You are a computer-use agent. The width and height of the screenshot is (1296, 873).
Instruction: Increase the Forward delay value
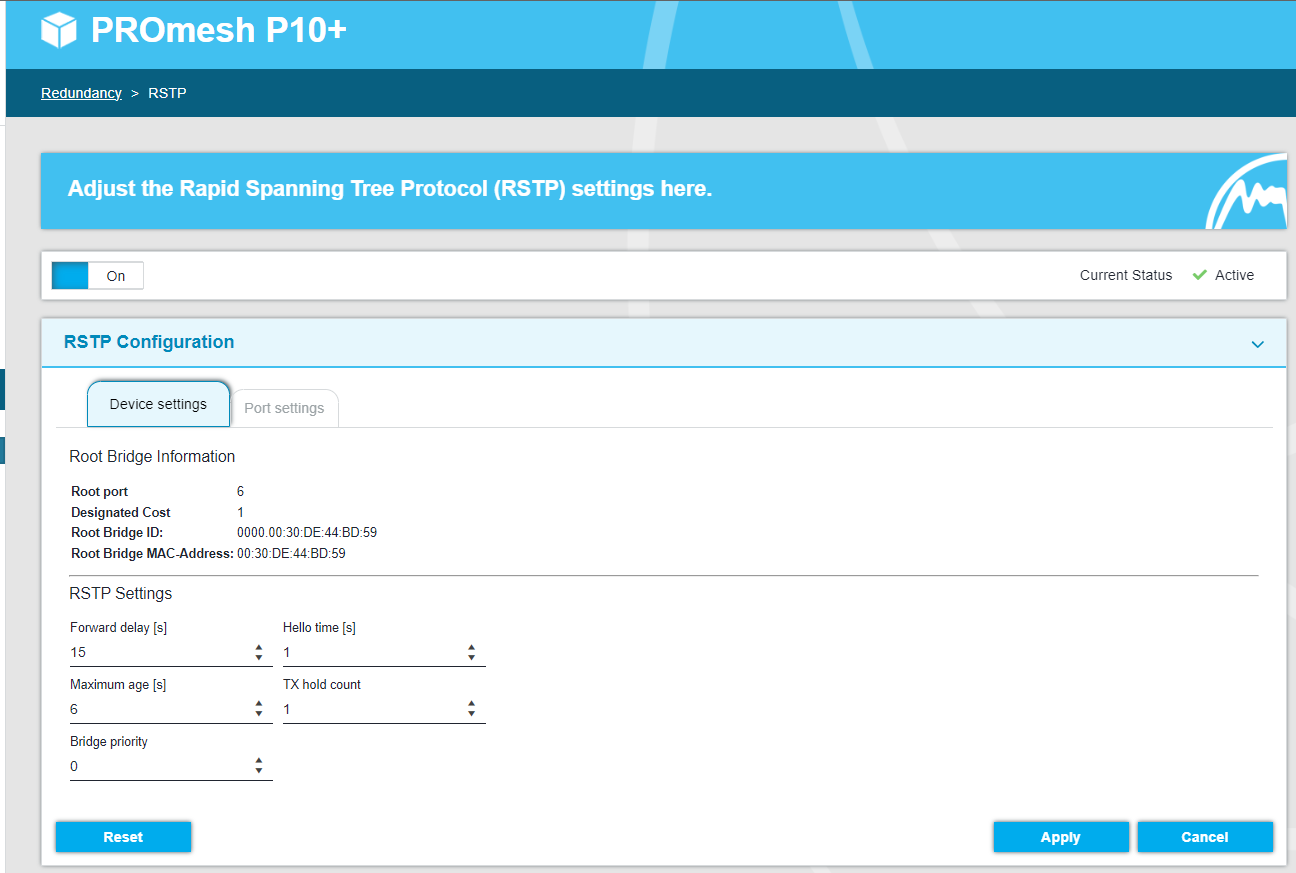click(259, 647)
